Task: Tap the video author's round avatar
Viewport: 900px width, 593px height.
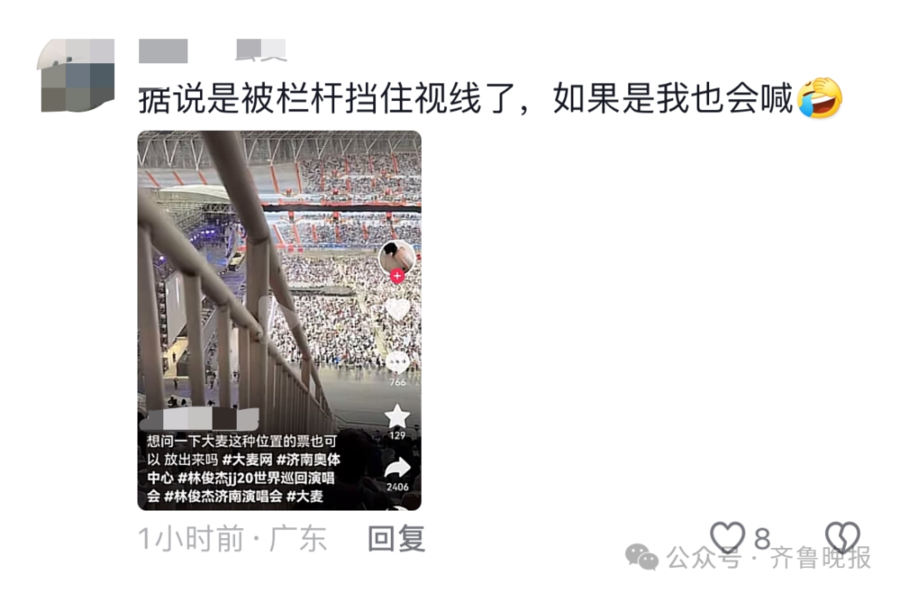Action: pyautogui.click(x=397, y=257)
